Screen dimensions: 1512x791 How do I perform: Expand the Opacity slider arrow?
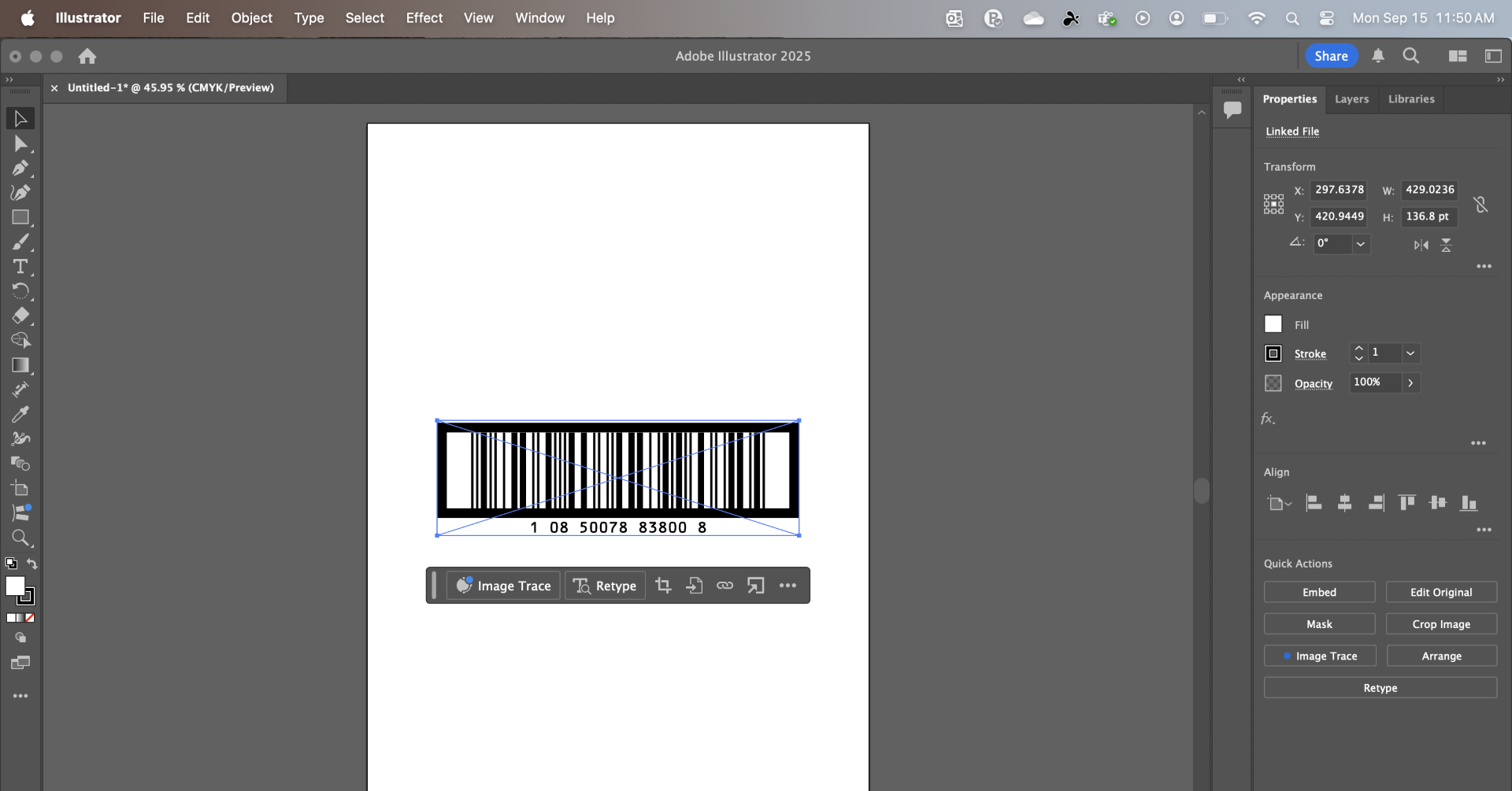(x=1410, y=383)
